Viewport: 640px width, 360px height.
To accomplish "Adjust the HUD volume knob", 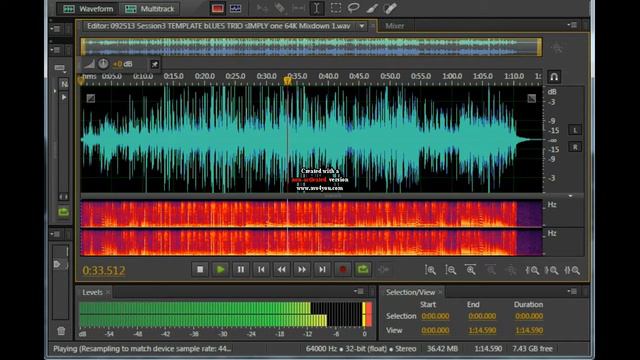I will pyautogui.click(x=103, y=64).
